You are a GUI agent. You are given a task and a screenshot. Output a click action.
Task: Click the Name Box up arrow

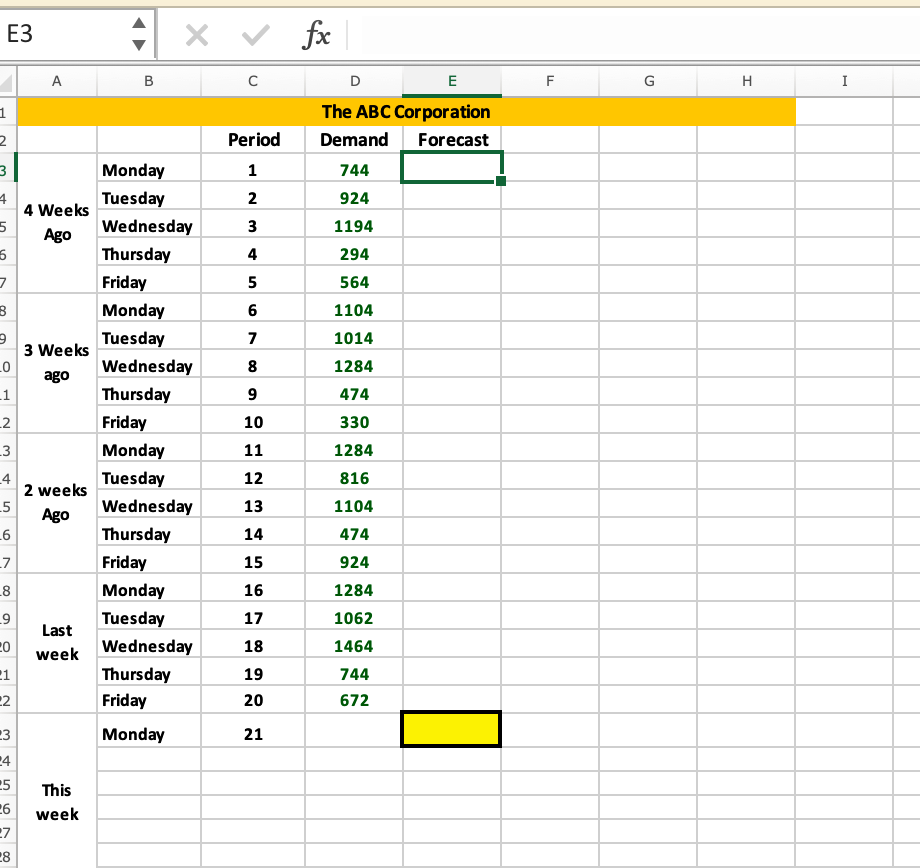(x=140, y=23)
